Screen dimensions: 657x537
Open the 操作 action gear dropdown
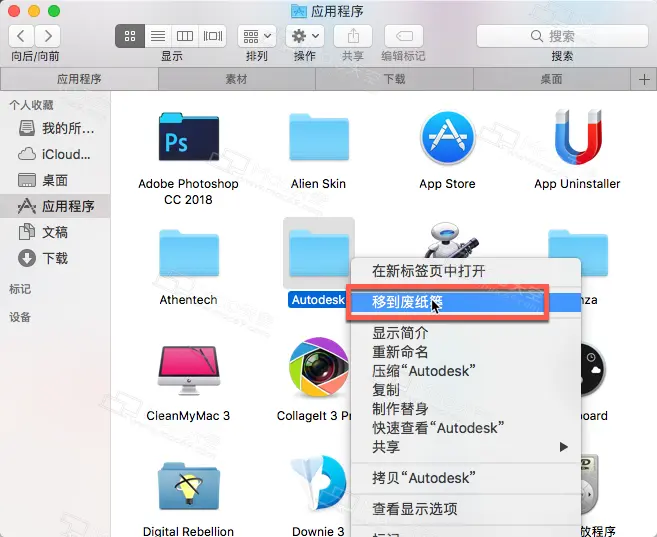tap(304, 36)
